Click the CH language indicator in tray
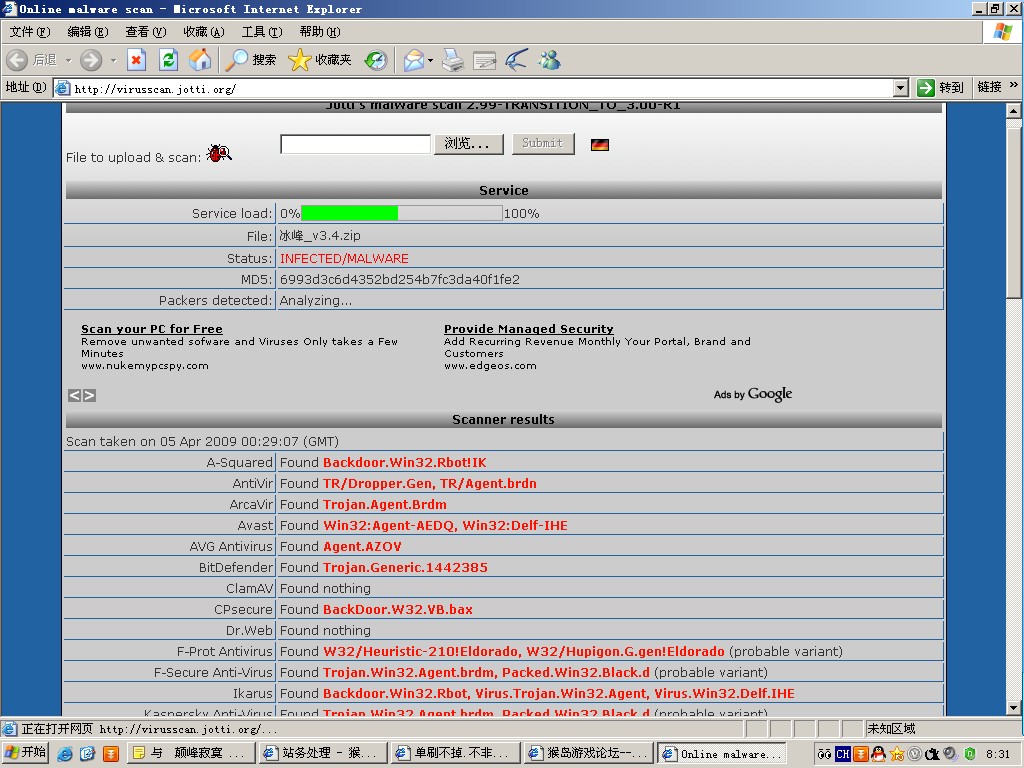Screen dimensions: 1024x768 (843, 754)
